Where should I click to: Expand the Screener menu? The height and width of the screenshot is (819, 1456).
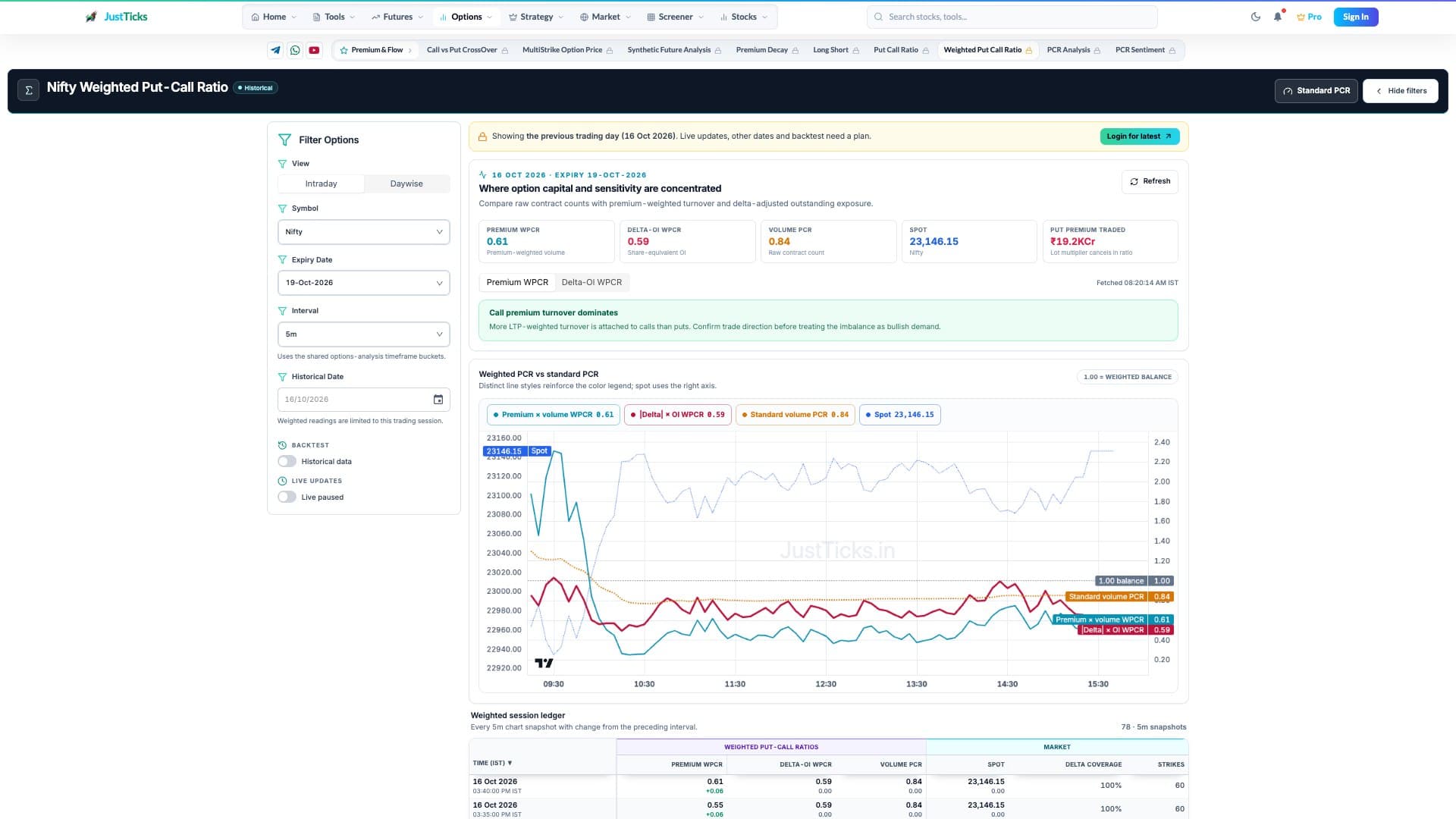(675, 17)
